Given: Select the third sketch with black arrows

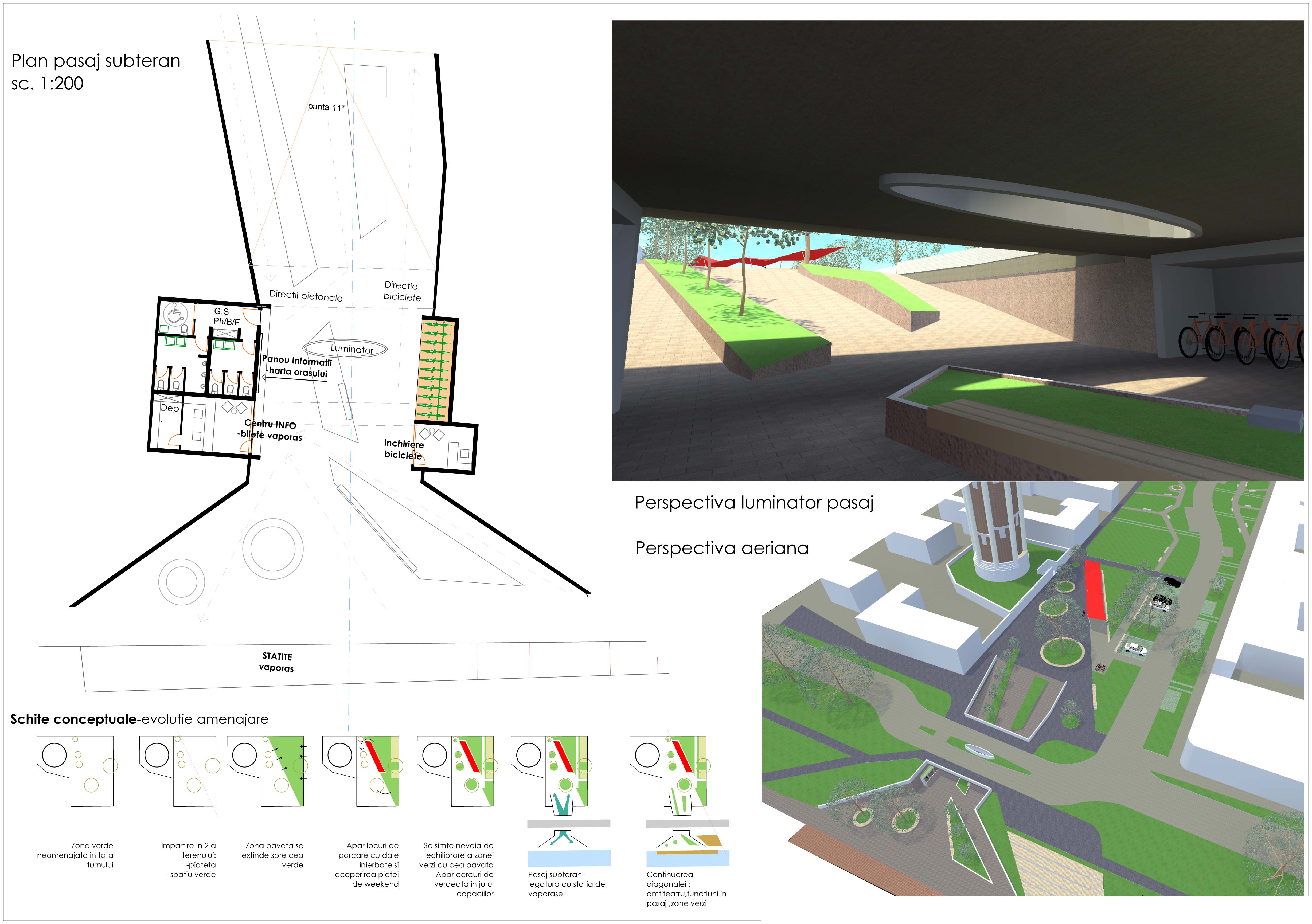Looking at the screenshot, I should tap(266, 771).
